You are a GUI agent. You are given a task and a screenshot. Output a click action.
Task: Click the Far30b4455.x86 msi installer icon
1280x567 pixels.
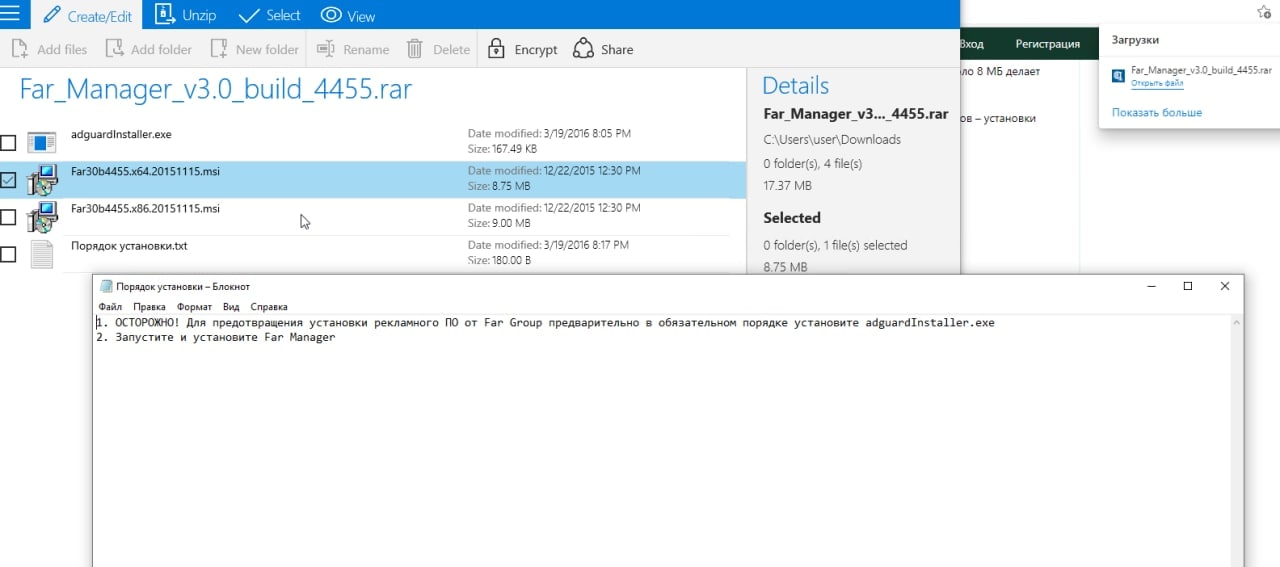pos(42,217)
